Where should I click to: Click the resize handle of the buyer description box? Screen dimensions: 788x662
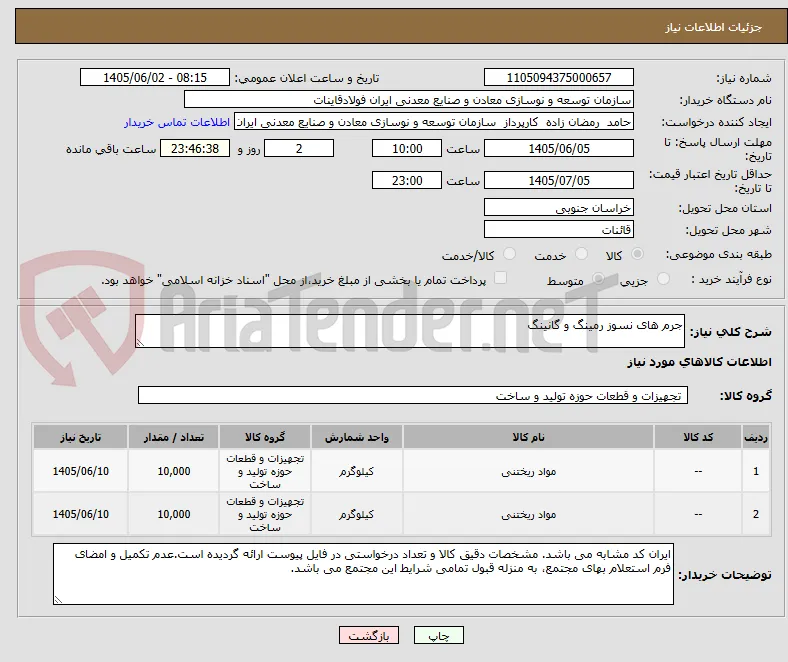point(58,599)
